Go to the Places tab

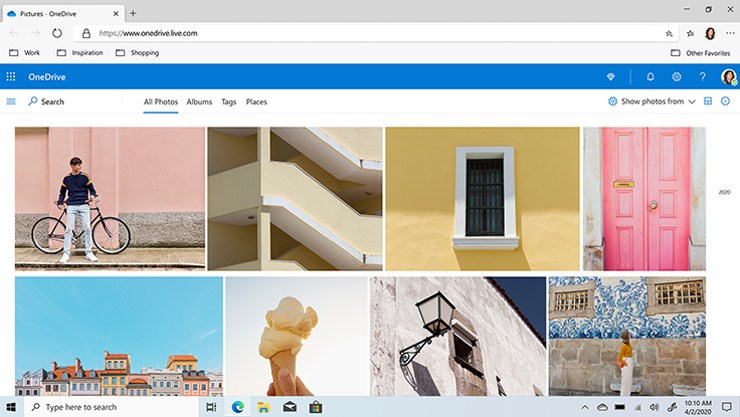[x=256, y=101]
